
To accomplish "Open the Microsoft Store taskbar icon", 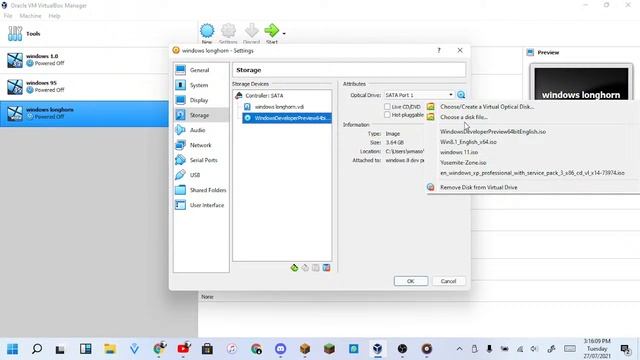I will [207, 349].
